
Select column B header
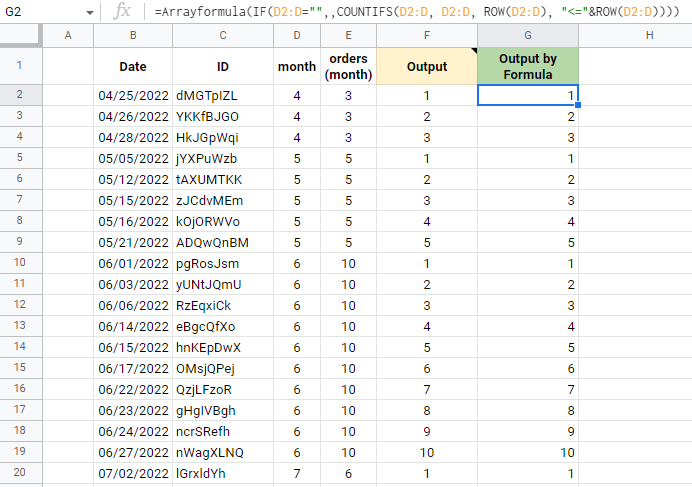point(133,35)
